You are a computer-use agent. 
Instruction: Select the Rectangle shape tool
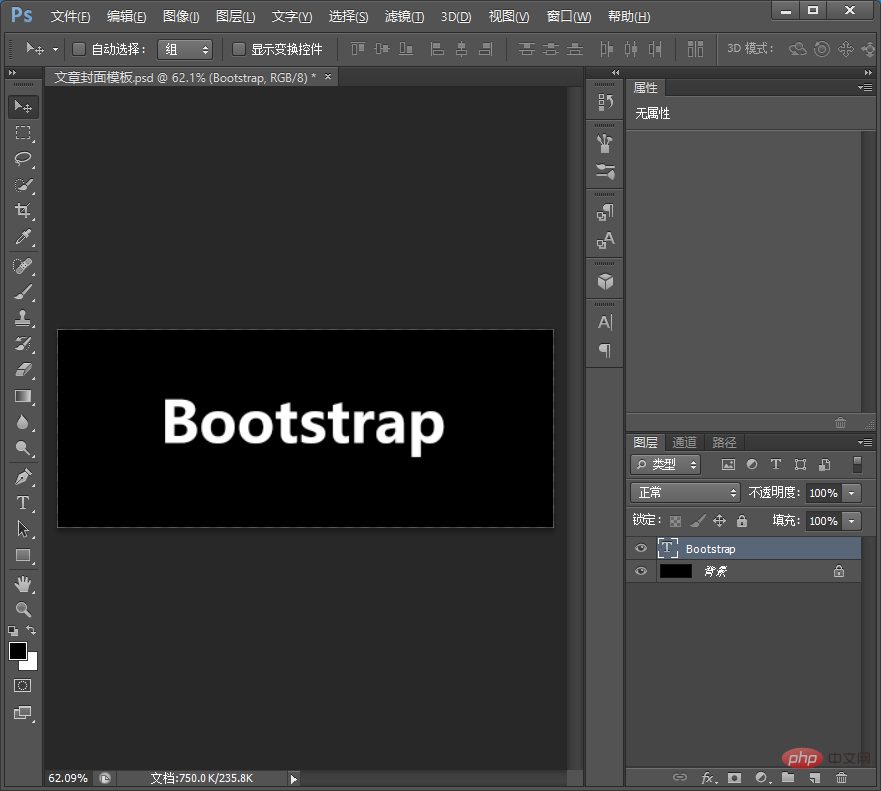tap(23, 555)
